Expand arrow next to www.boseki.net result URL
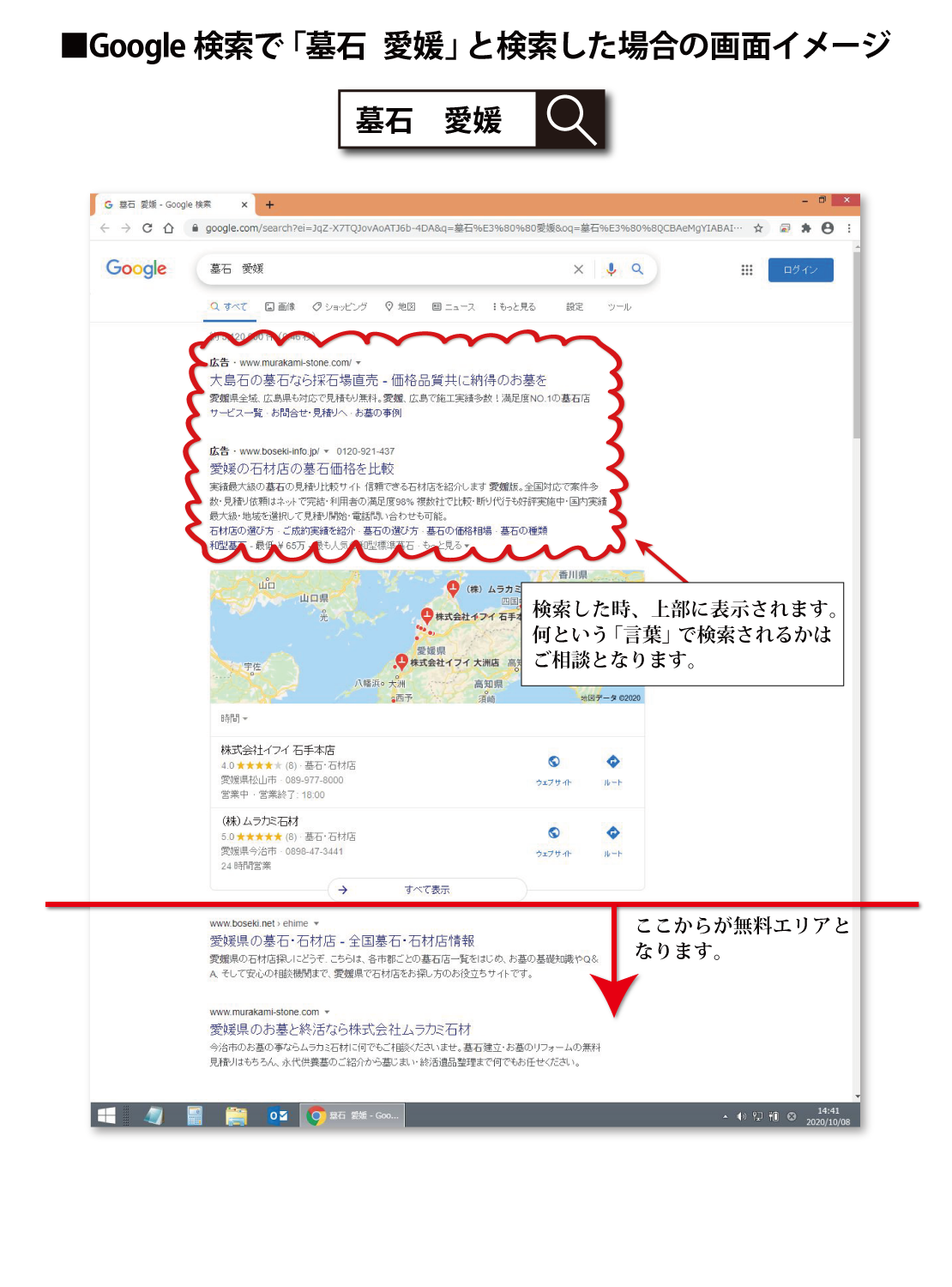Screen dimensions: 952x1287 coord(316,924)
